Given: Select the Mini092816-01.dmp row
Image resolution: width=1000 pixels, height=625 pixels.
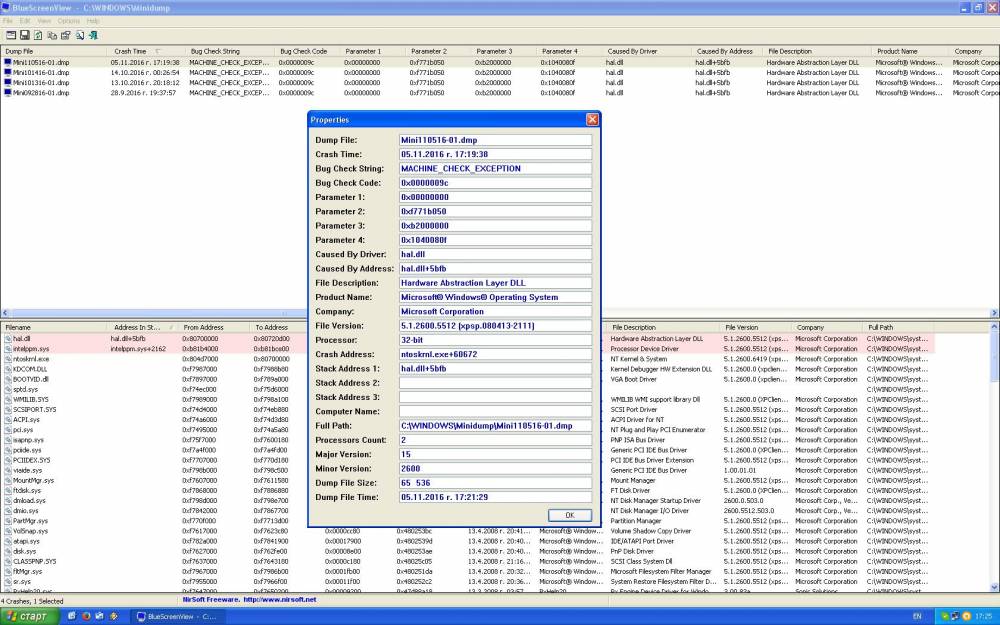Looking at the screenshot, I should point(500,93).
